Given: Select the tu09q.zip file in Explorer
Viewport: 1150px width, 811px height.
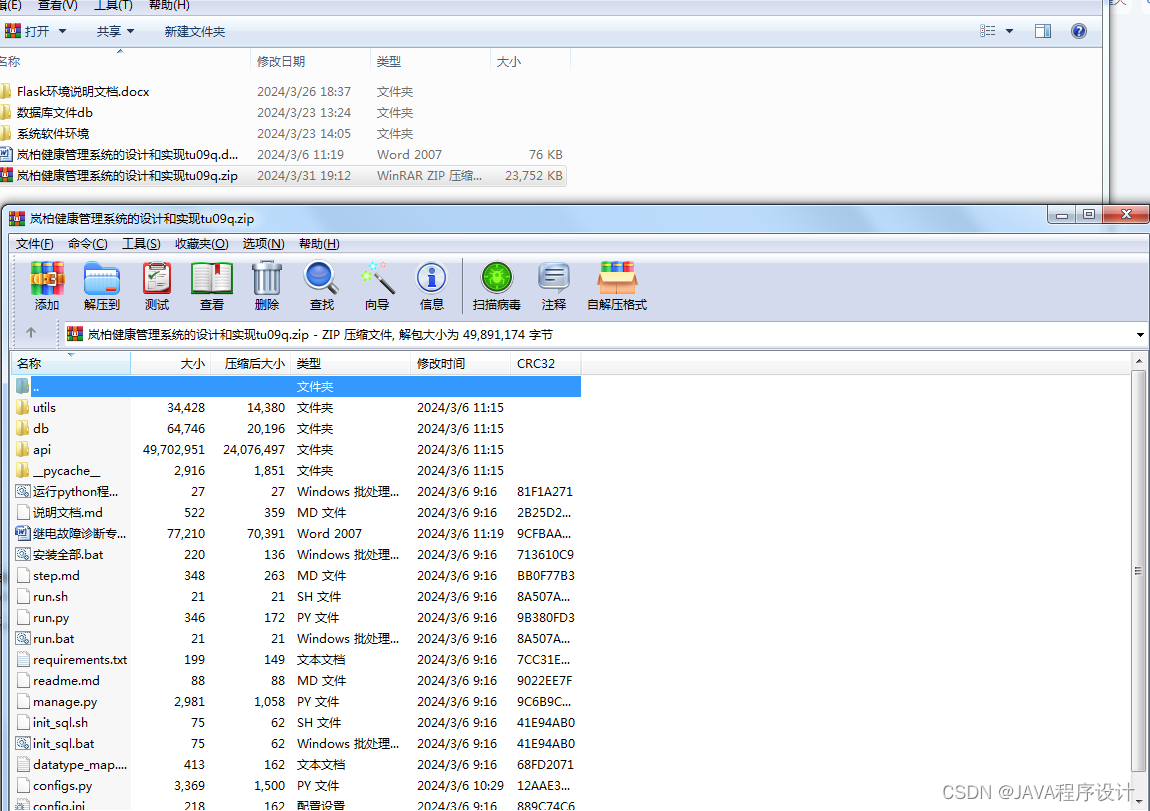Looking at the screenshot, I should point(283,175).
